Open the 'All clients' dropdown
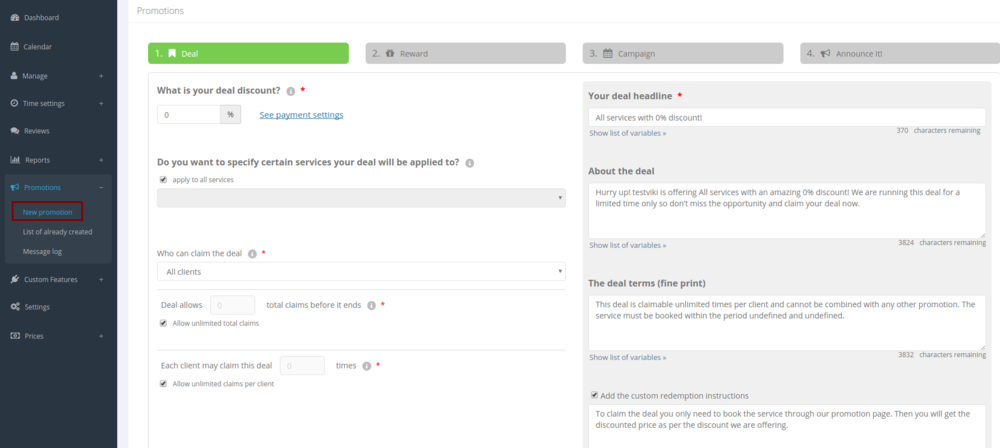The image size is (1000, 448). tap(361, 272)
